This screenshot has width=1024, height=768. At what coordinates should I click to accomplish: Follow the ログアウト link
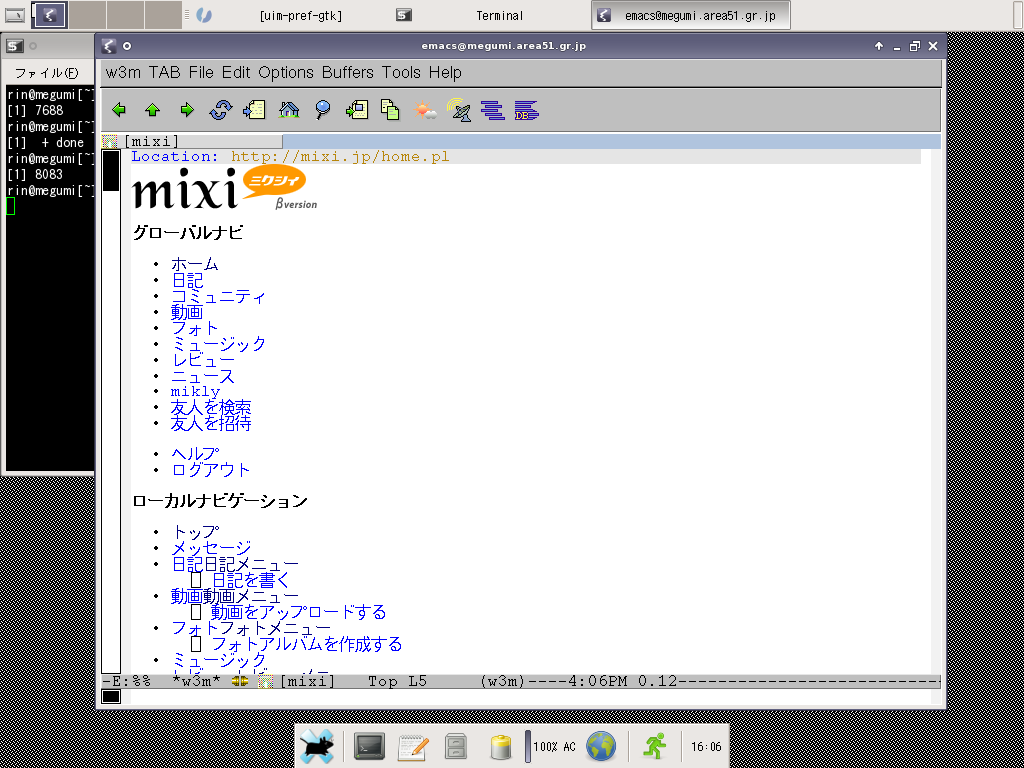211,470
